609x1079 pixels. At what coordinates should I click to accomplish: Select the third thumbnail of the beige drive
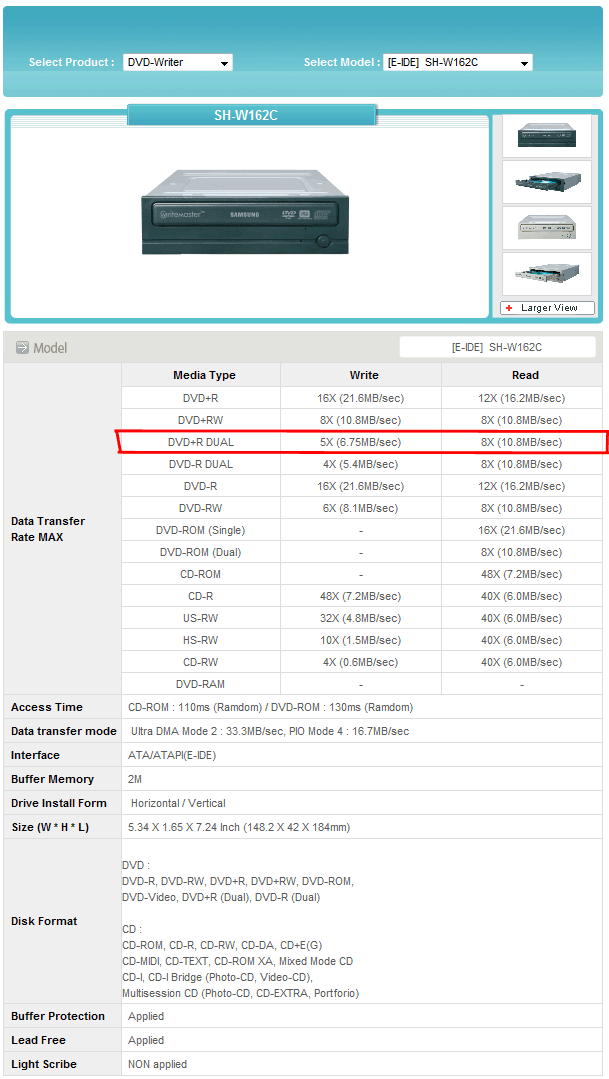547,228
